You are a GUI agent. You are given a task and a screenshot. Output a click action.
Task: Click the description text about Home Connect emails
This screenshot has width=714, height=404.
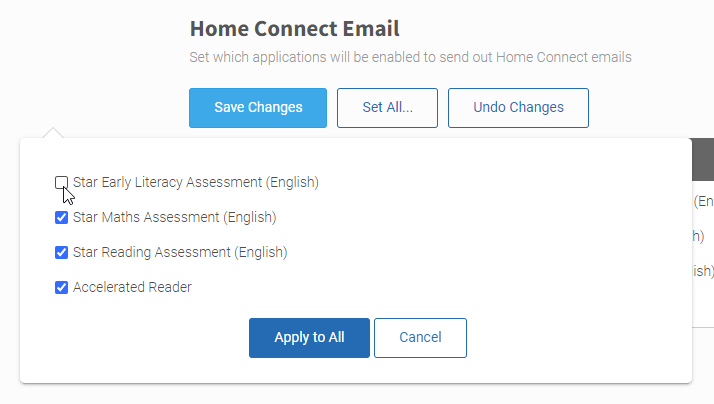[x=410, y=57]
